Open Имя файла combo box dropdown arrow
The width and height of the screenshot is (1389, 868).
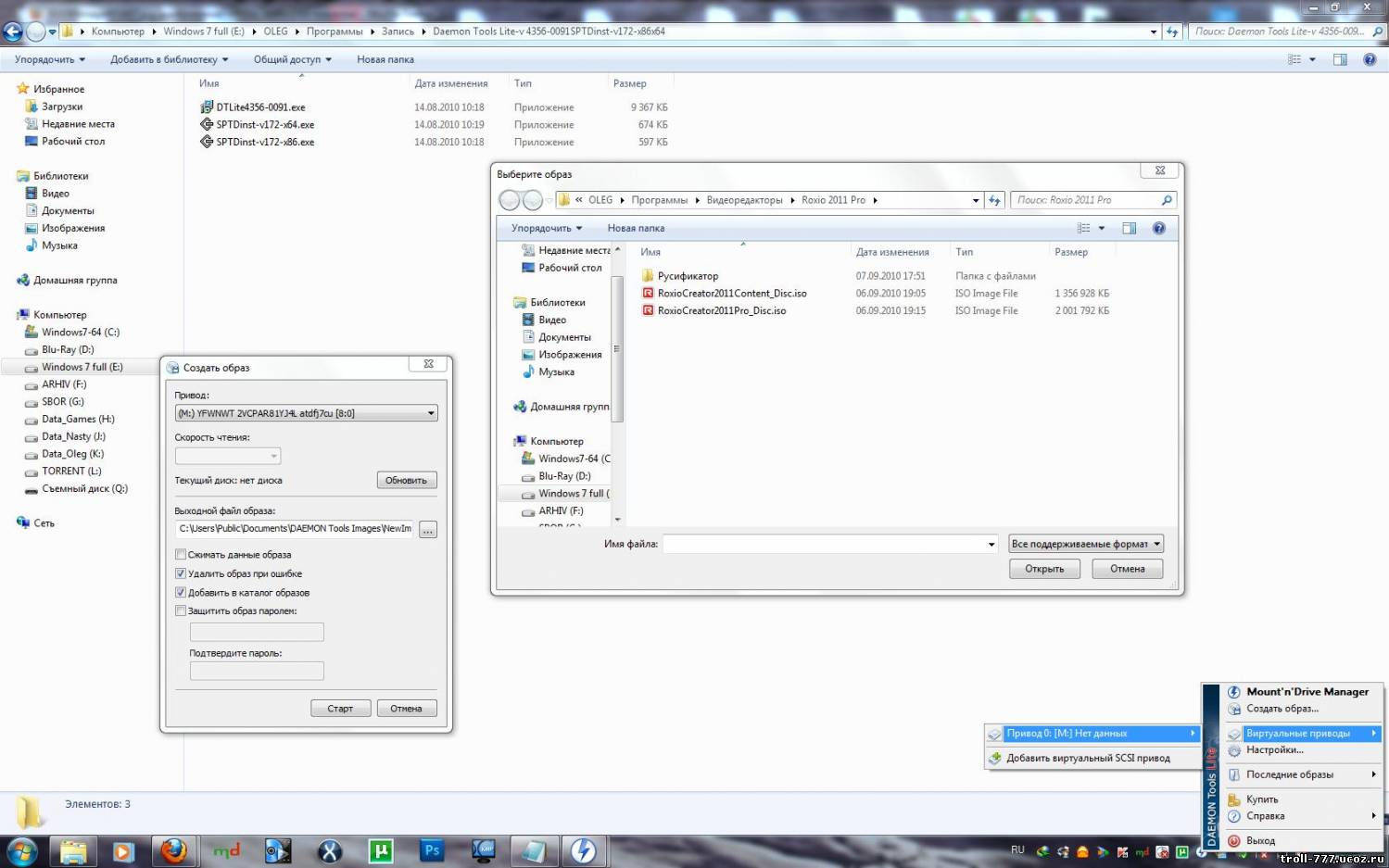pyautogui.click(x=991, y=544)
